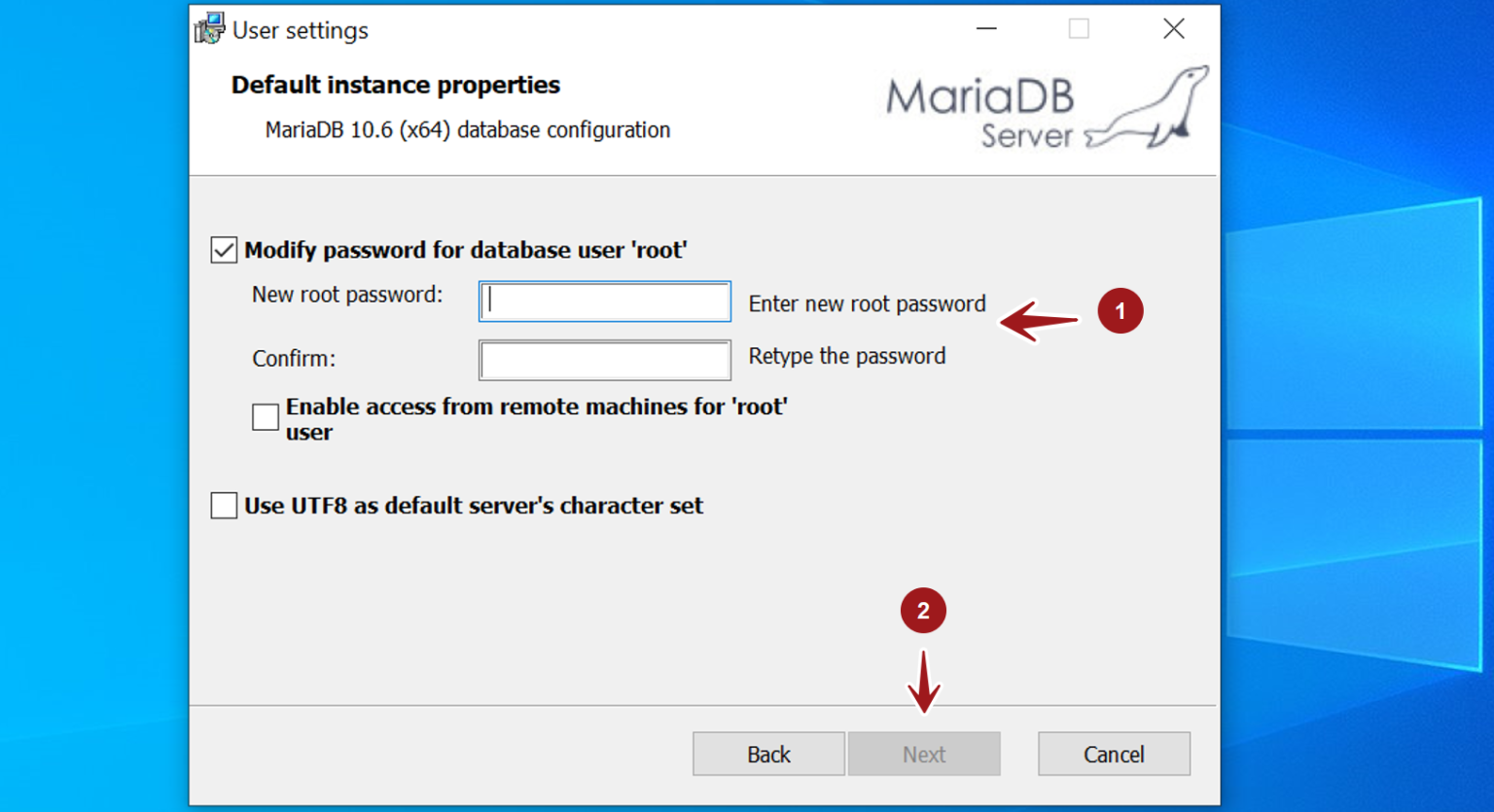1494x812 pixels.
Task: Click inside the New root password field
Action: (604, 301)
